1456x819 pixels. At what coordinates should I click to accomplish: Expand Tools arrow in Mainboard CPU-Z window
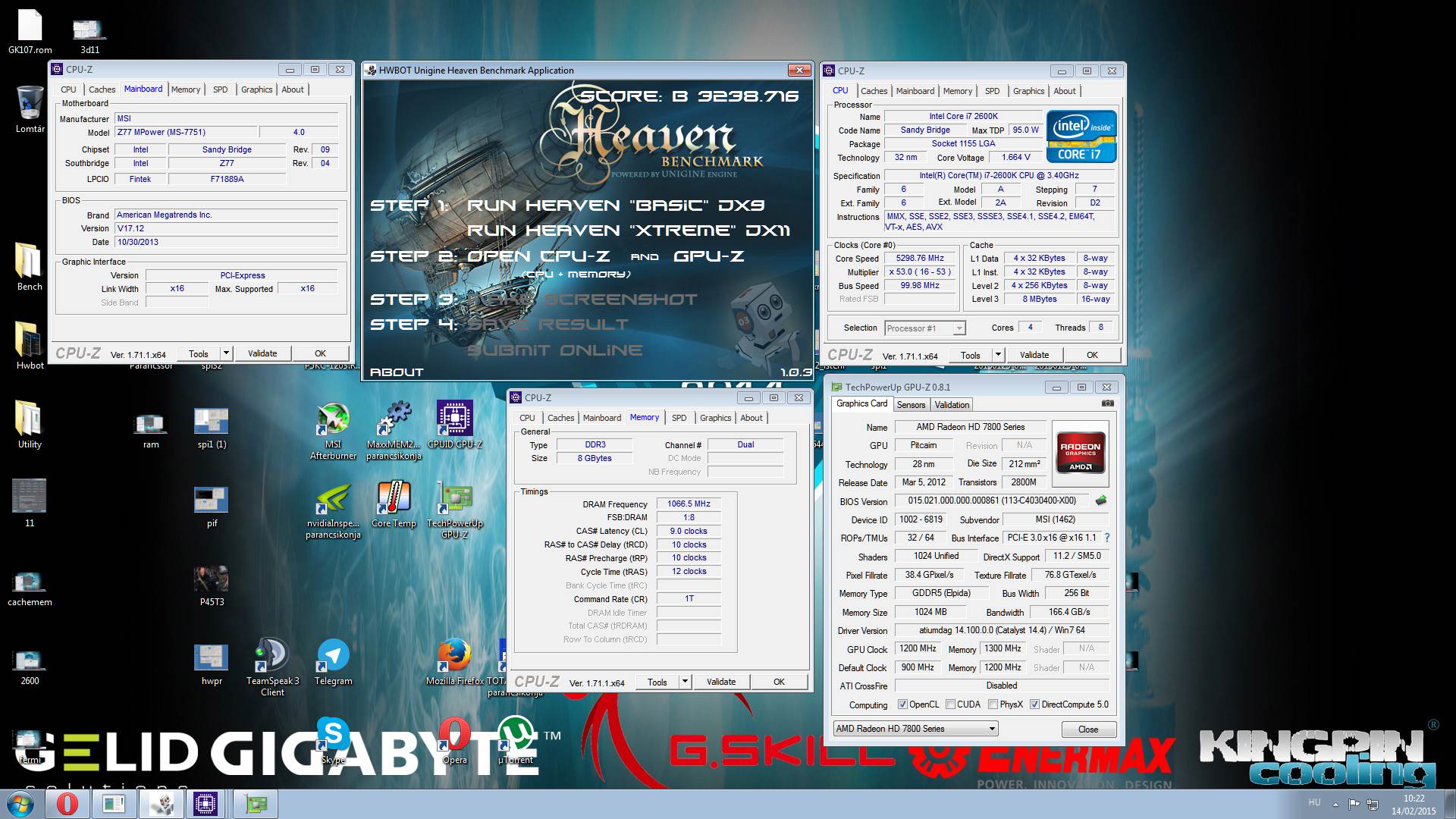[x=226, y=353]
